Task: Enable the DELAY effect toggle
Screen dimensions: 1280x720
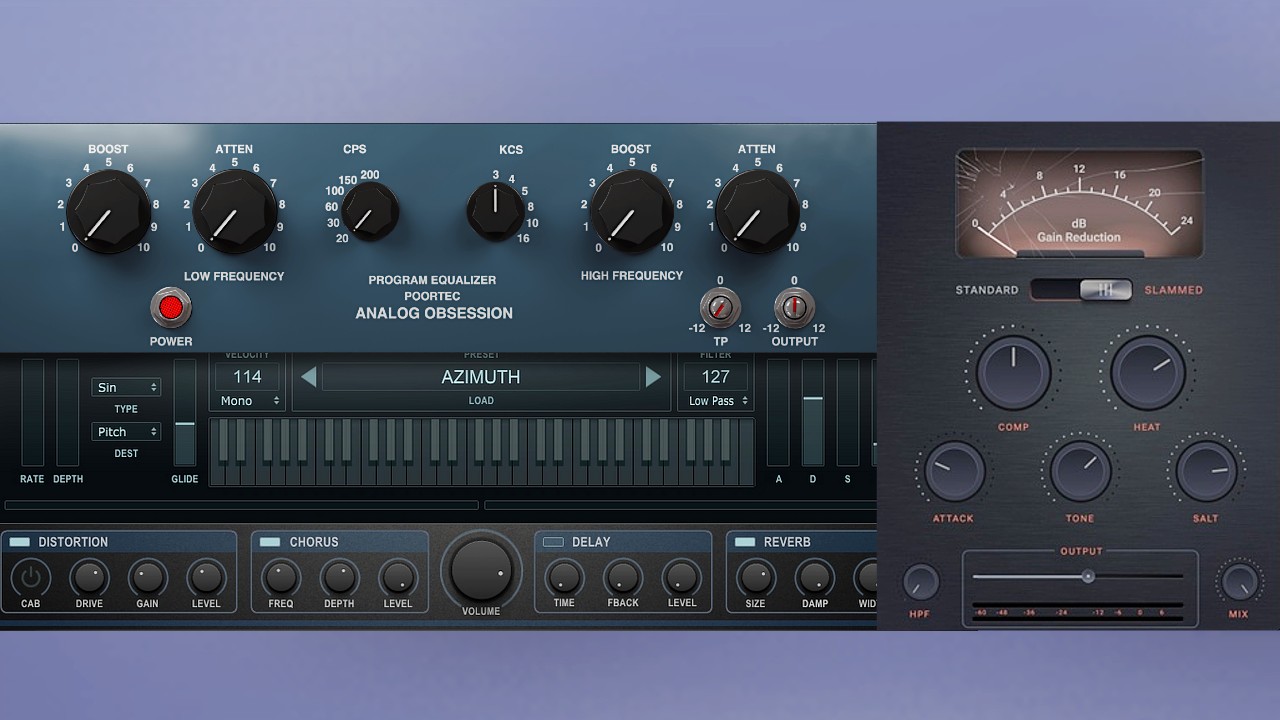Action: [x=553, y=542]
